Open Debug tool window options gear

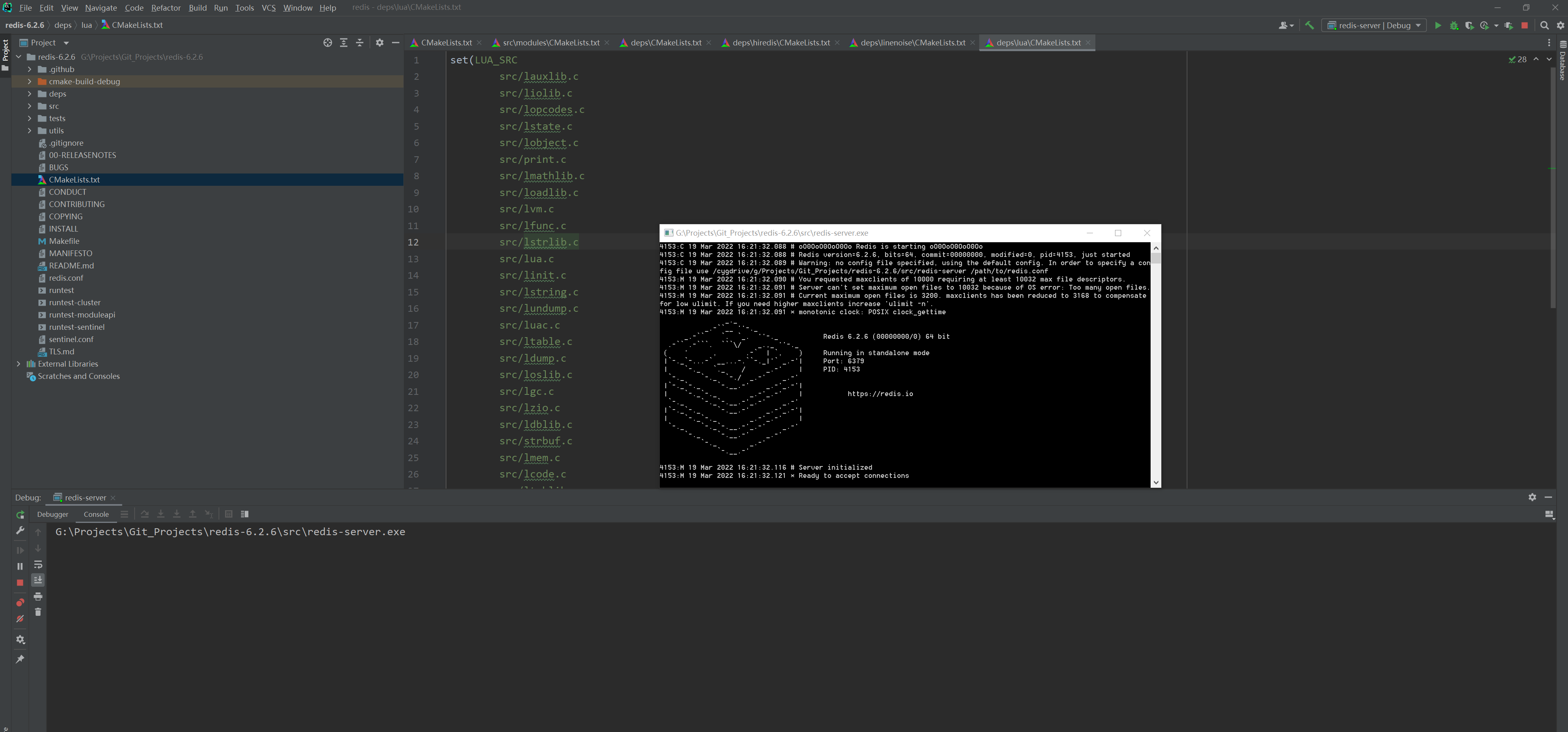(x=1532, y=497)
